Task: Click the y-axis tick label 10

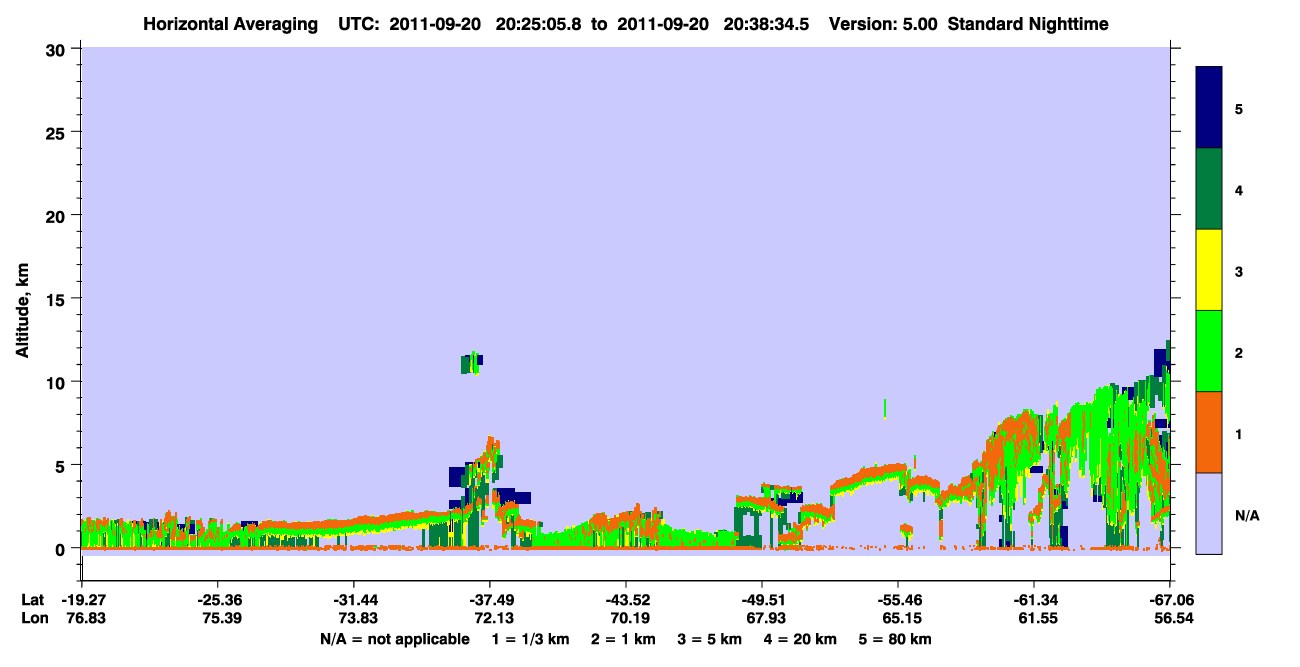Action: (58, 382)
